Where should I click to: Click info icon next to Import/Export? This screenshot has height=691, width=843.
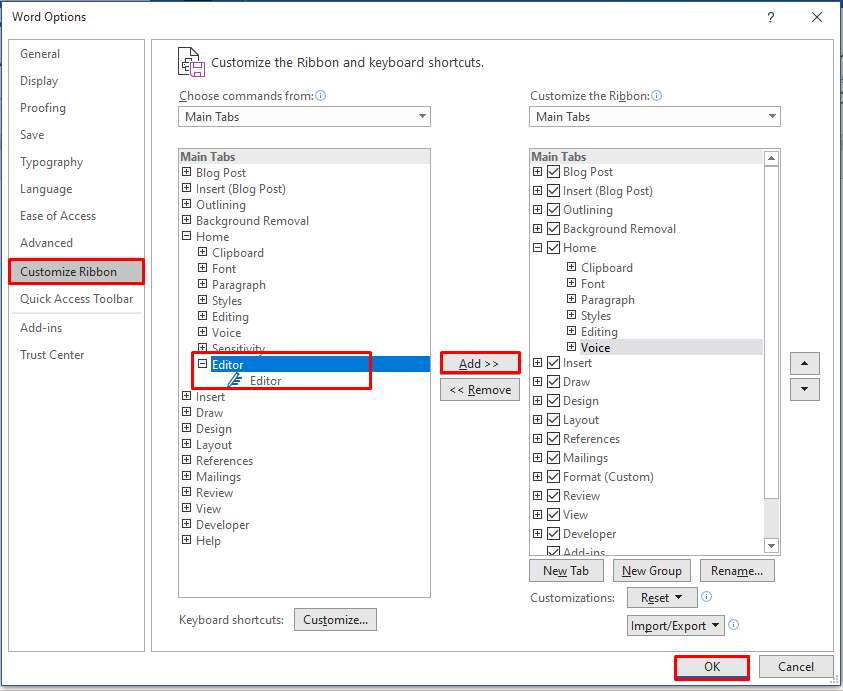pos(733,625)
